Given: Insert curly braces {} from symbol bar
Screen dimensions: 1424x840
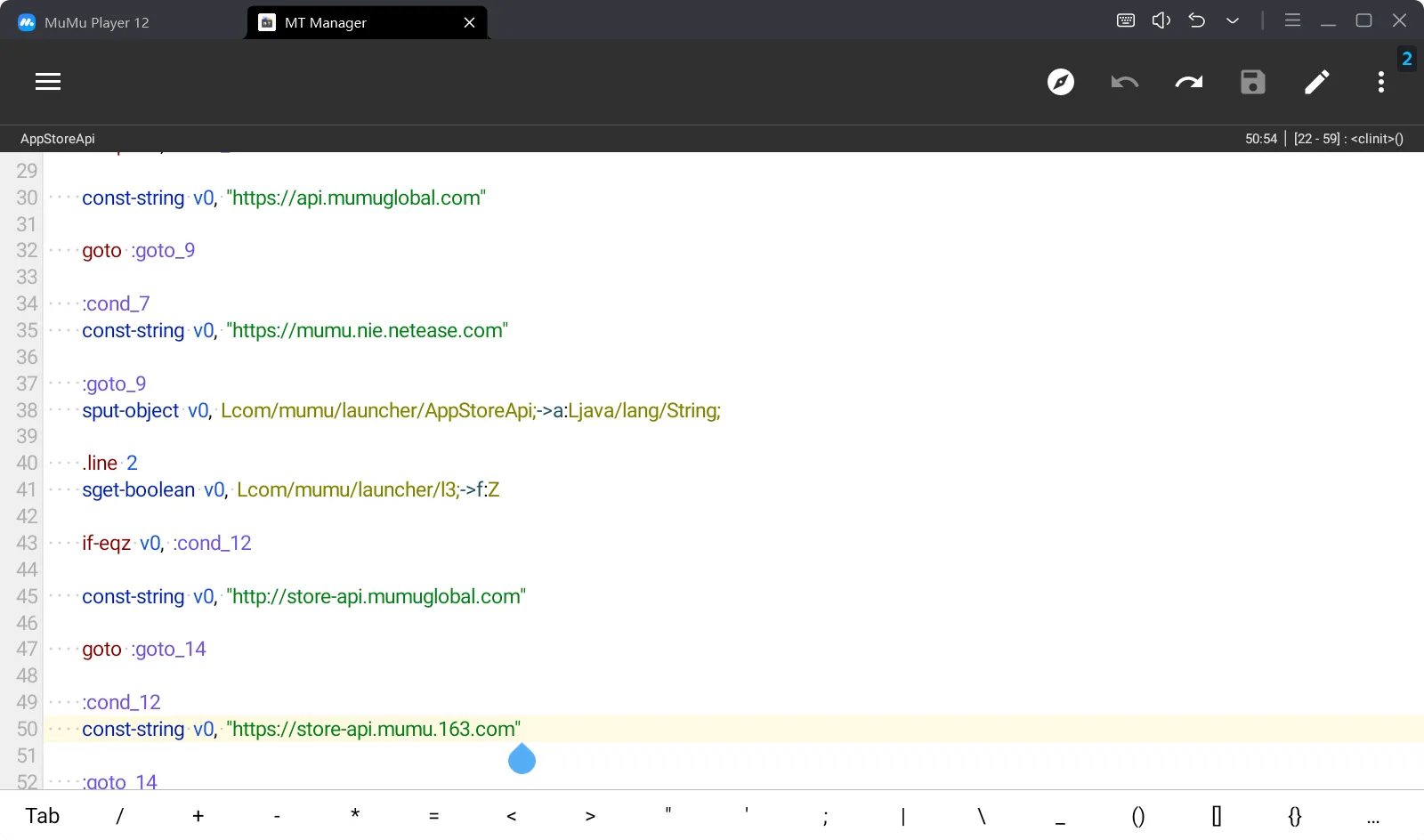Looking at the screenshot, I should 1295,816.
